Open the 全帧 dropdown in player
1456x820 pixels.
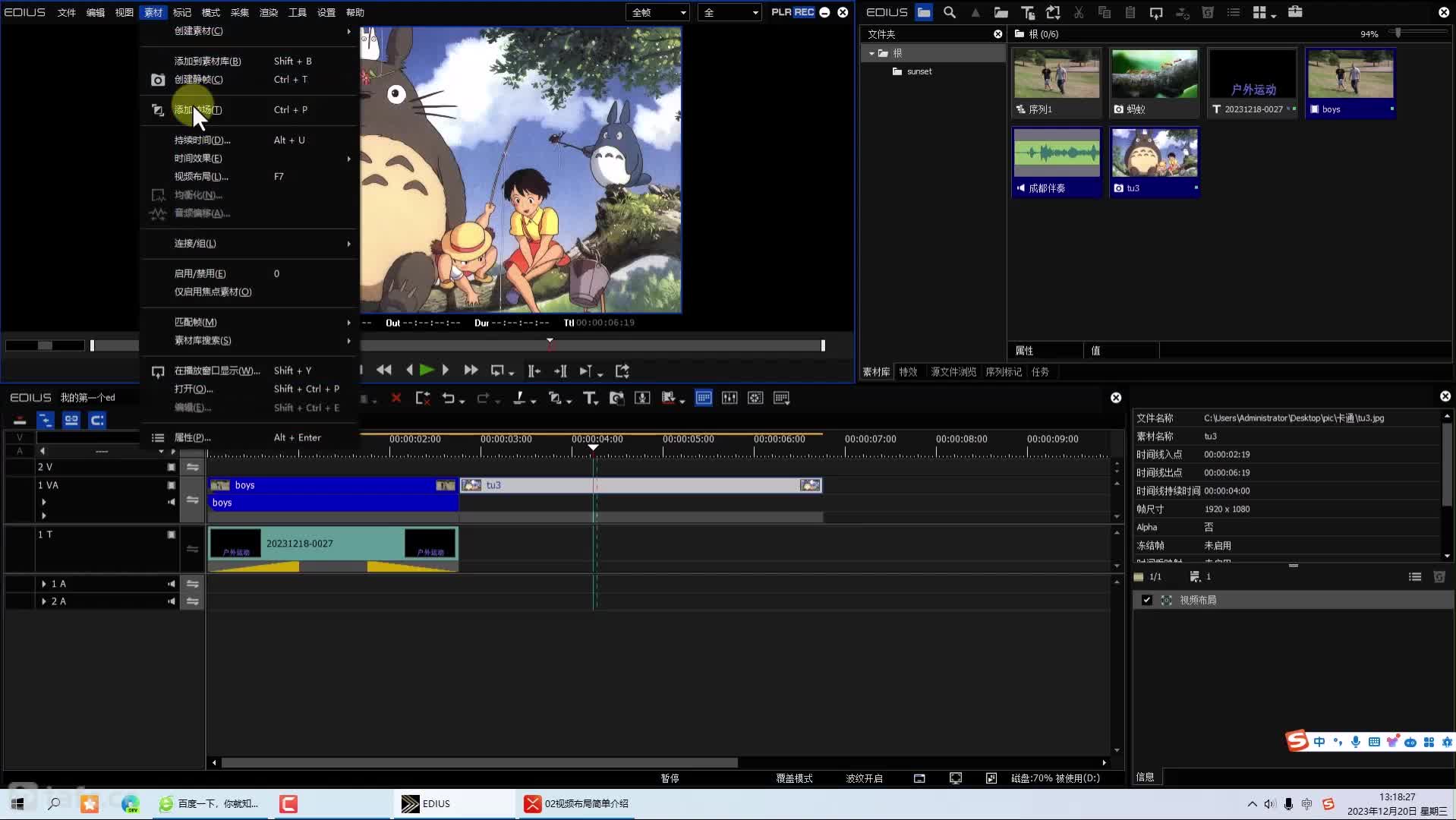point(657,12)
